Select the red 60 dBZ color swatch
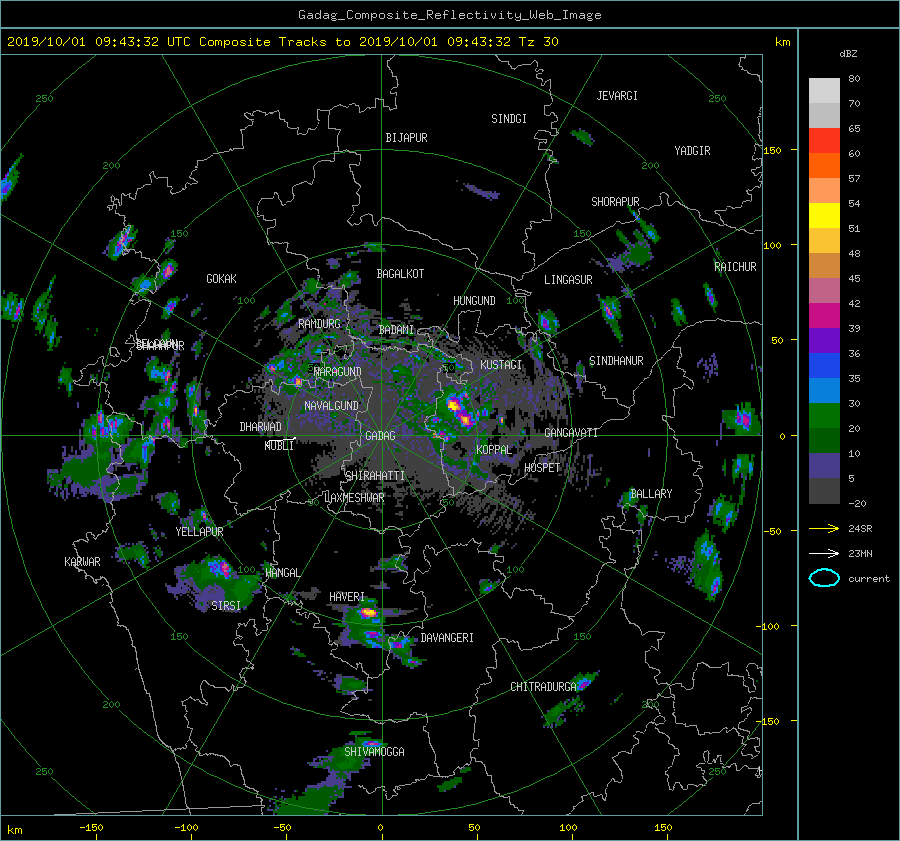900x841 pixels. point(824,140)
